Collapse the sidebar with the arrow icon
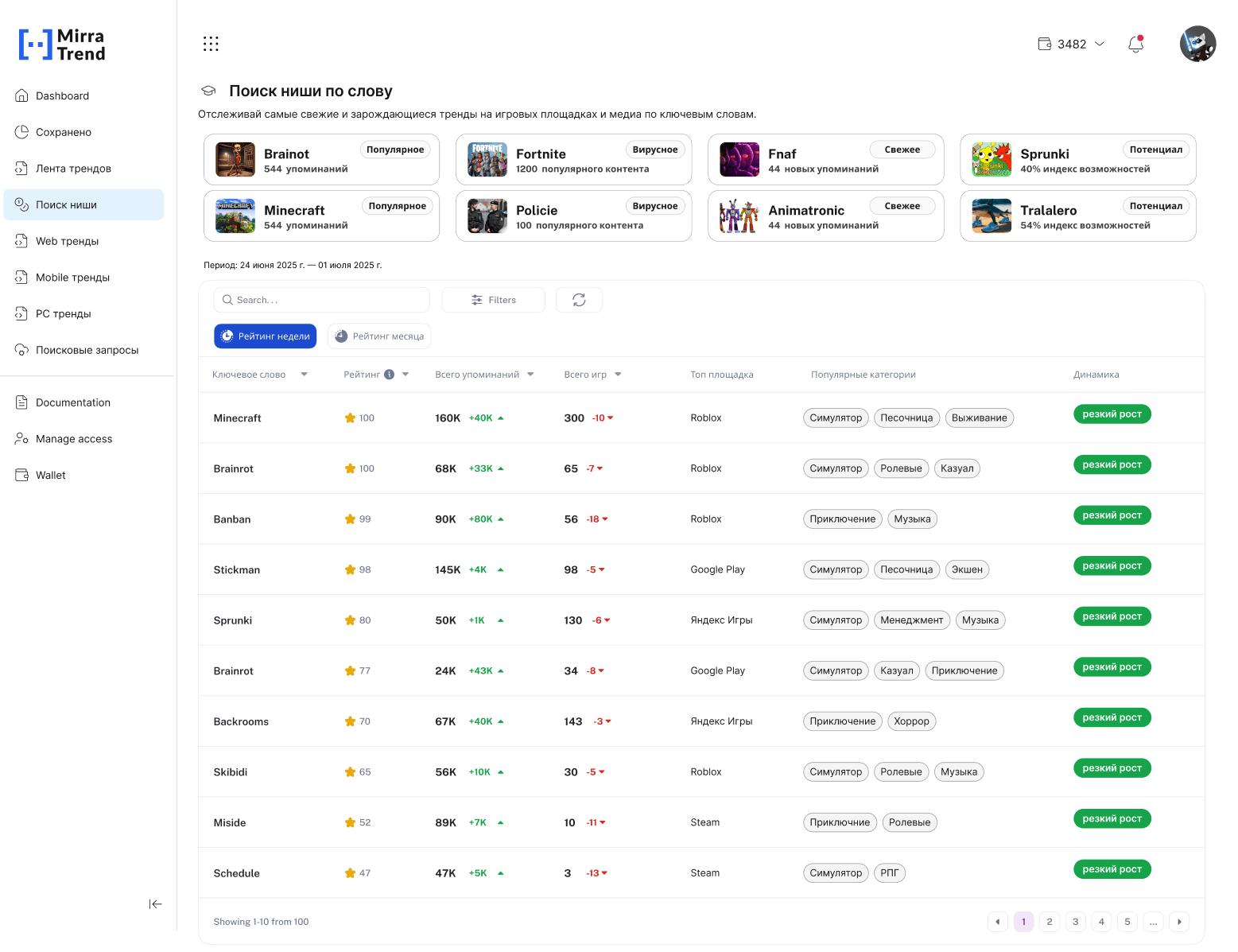1238x952 pixels. click(155, 904)
